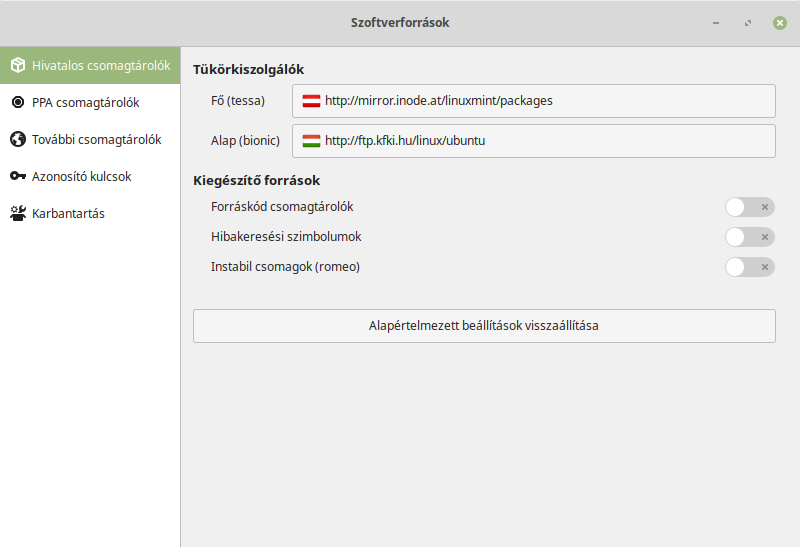Close the Szoftverforrások window

(x=780, y=23)
